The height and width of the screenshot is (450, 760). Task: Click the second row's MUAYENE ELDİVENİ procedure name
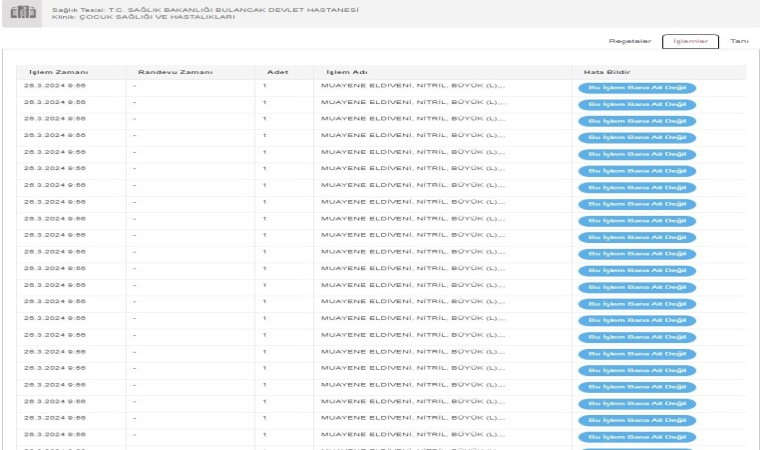click(x=412, y=103)
